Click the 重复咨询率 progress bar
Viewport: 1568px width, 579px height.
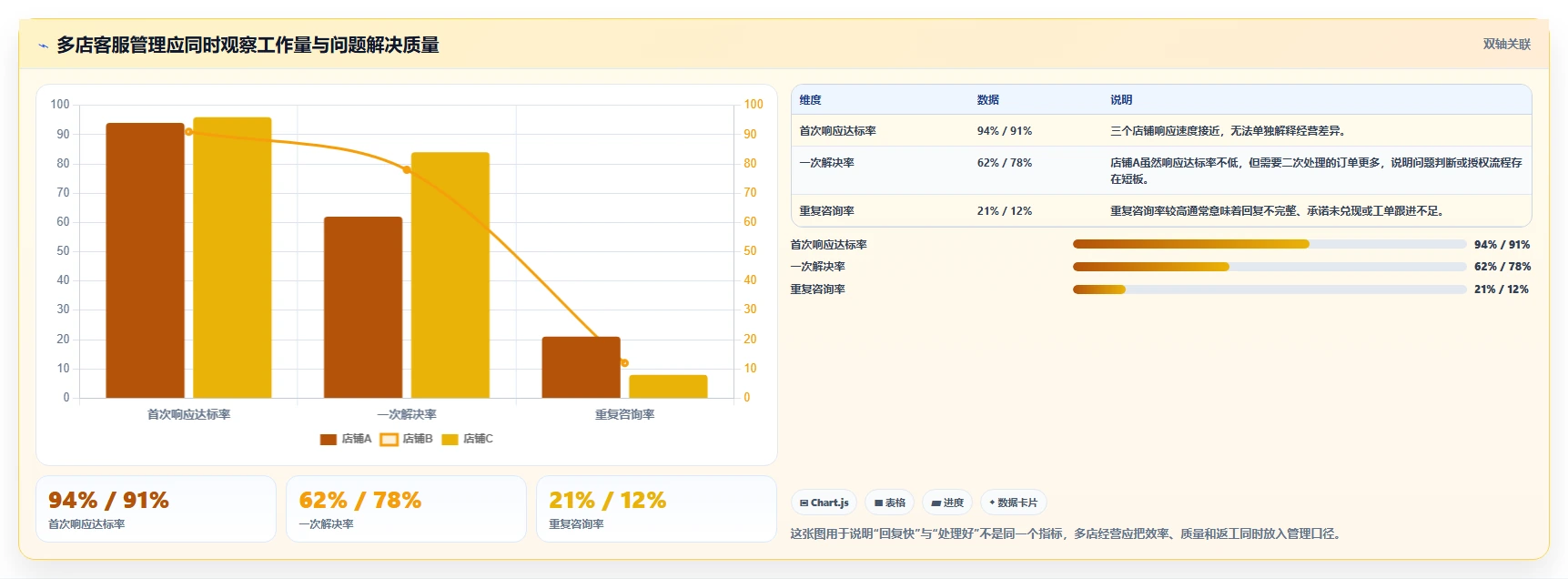pos(1270,289)
